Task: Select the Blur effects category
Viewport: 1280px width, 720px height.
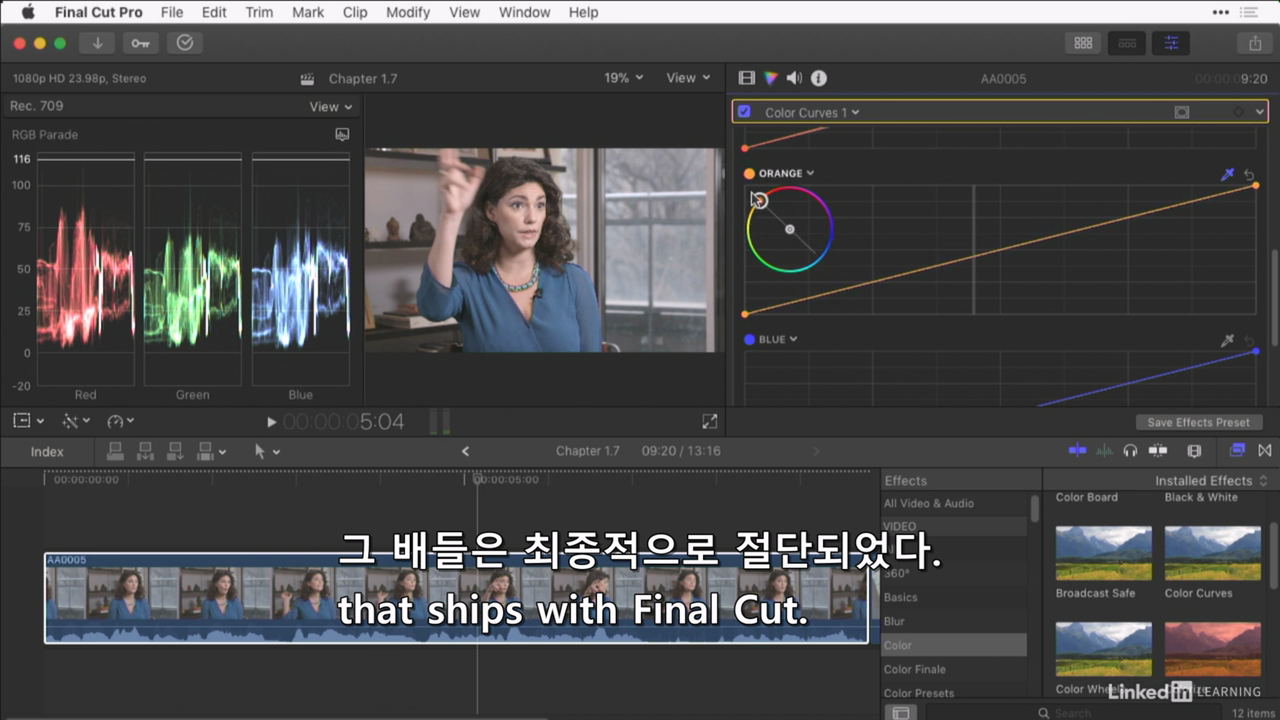Action: [894, 621]
